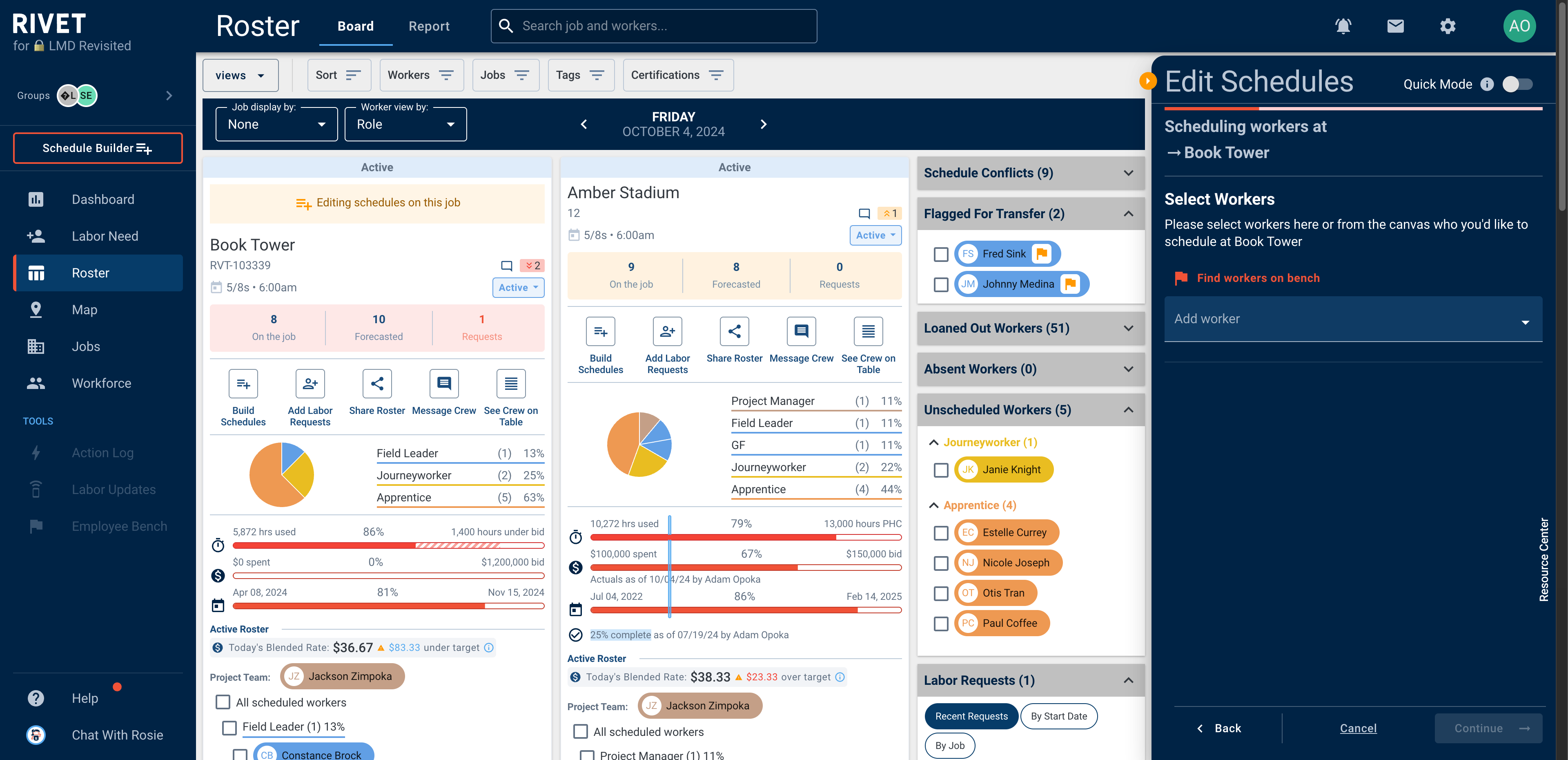Open Dashboard in sidebar
Screen dimensions: 1568x760
pyautogui.click(x=98, y=199)
